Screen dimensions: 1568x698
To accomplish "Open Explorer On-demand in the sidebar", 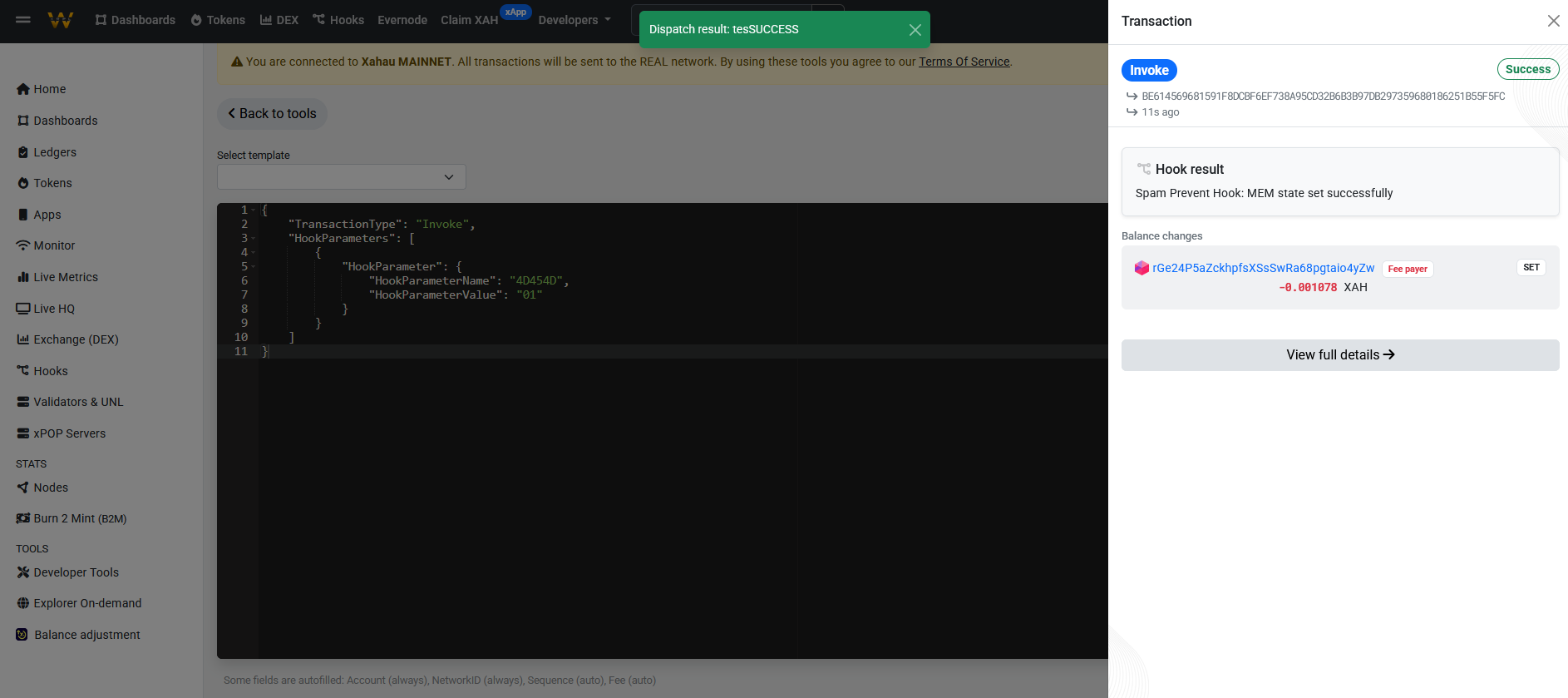I will point(79,603).
